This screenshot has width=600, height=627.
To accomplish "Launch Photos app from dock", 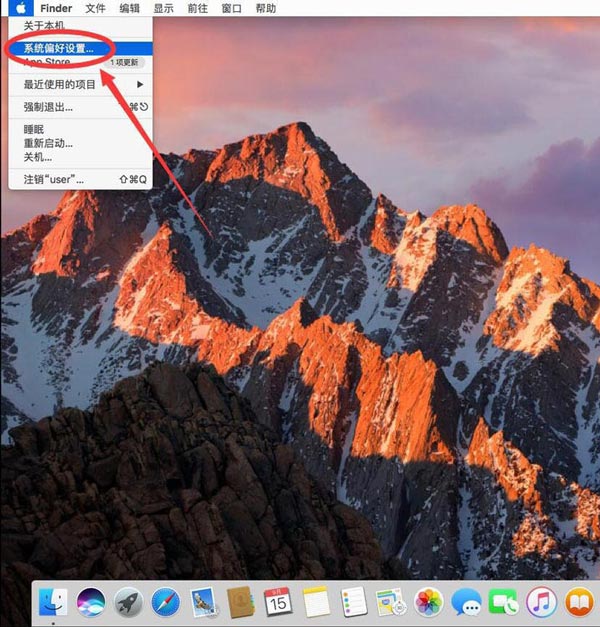I will coord(428,601).
